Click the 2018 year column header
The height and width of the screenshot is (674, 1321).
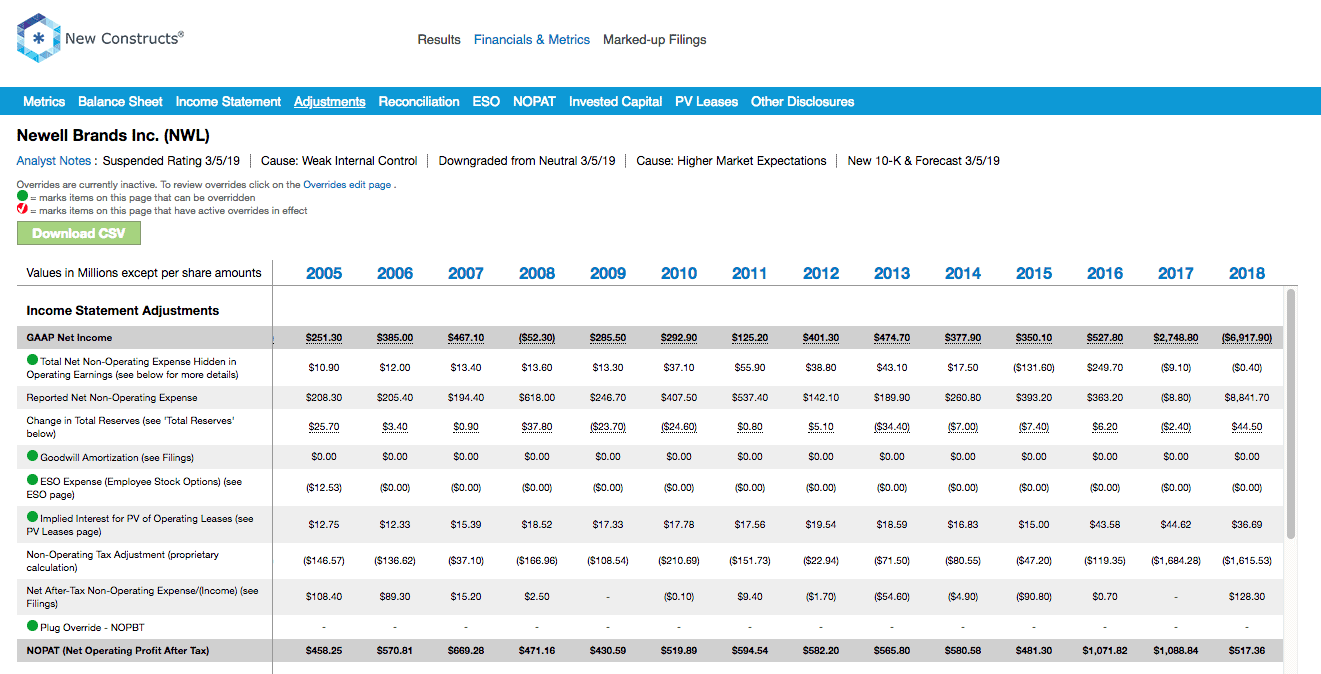(1247, 273)
